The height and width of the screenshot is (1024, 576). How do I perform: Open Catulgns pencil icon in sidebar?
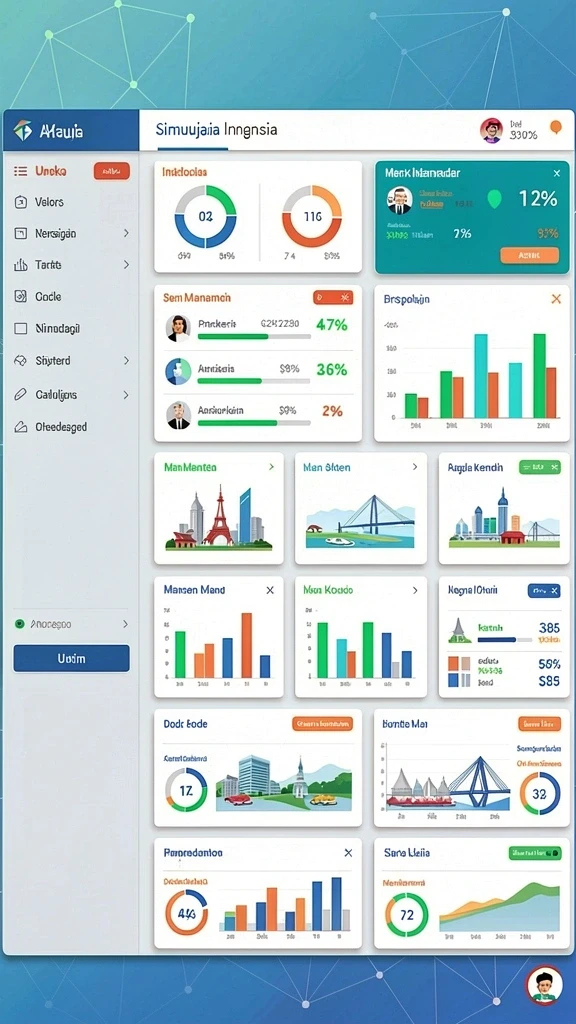[21, 394]
